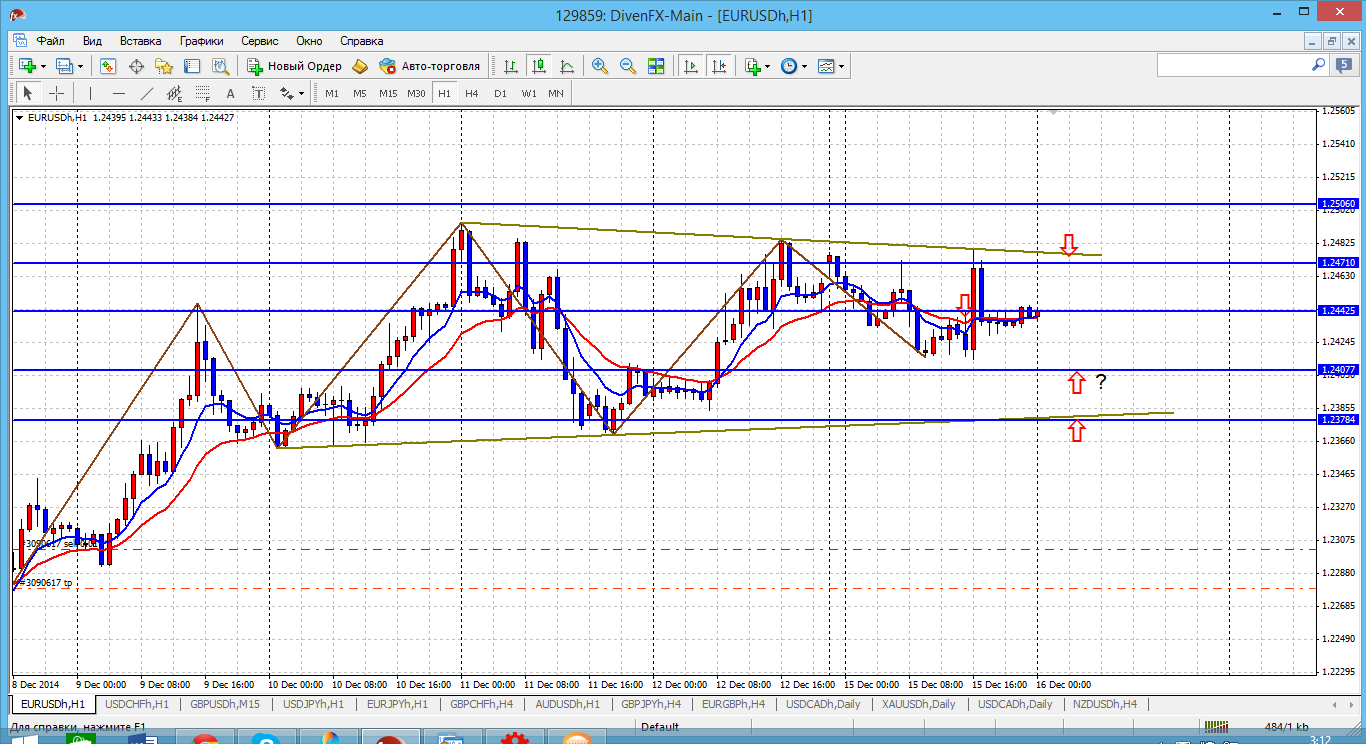
Task: Open the indicators list dropdown
Action: [x=768, y=66]
